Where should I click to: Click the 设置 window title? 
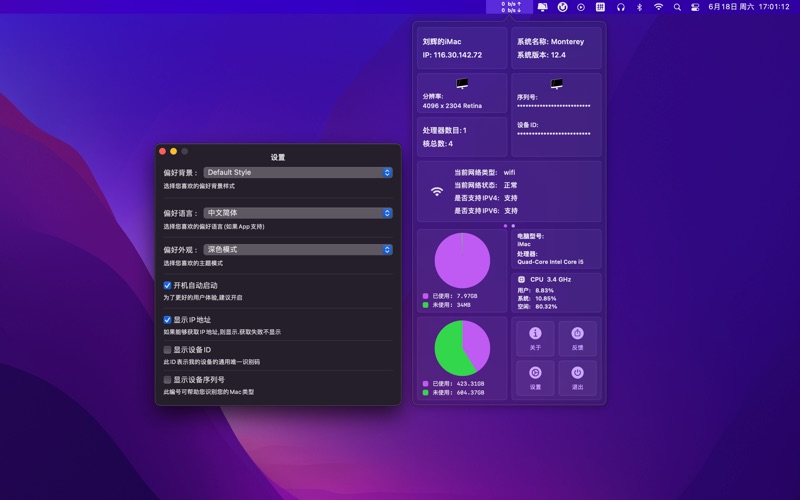pyautogui.click(x=278, y=157)
